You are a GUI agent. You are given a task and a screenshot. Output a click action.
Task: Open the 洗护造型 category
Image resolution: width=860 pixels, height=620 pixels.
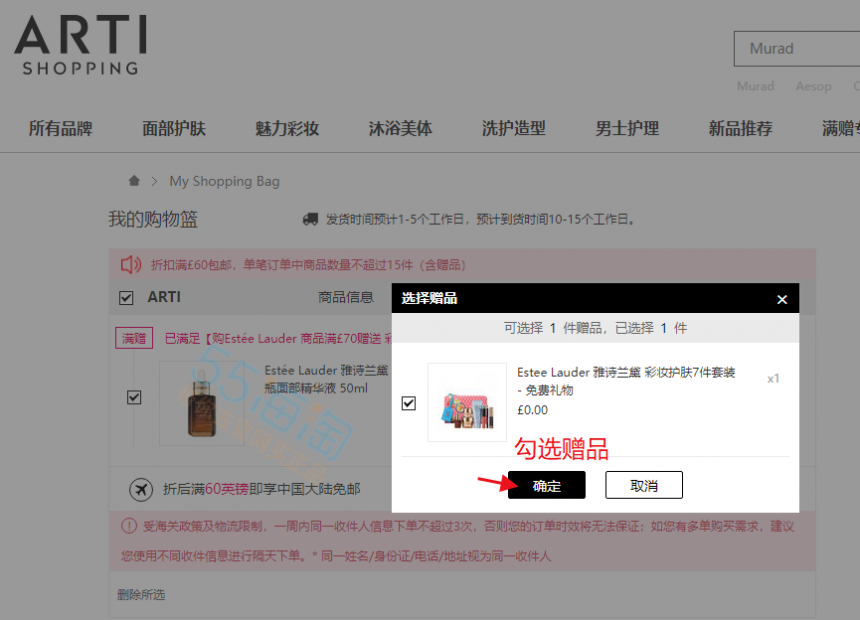pyautogui.click(x=514, y=128)
